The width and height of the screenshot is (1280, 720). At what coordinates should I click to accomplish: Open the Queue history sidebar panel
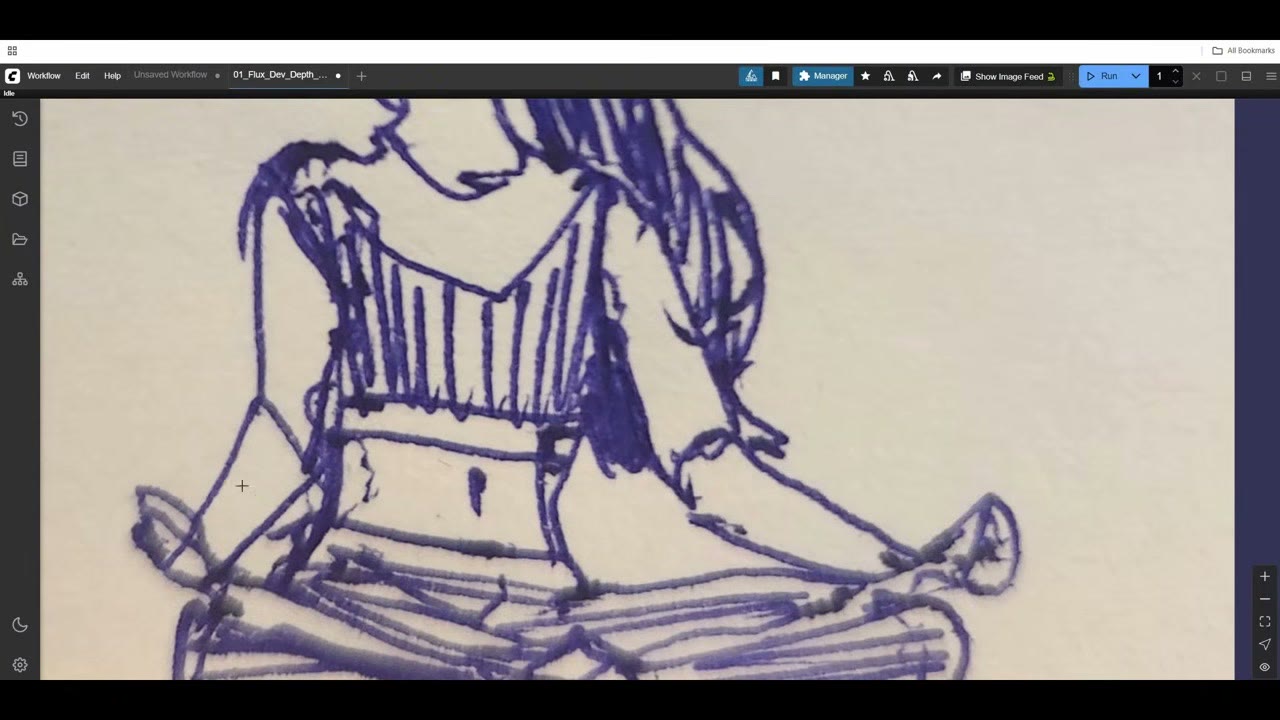point(20,118)
